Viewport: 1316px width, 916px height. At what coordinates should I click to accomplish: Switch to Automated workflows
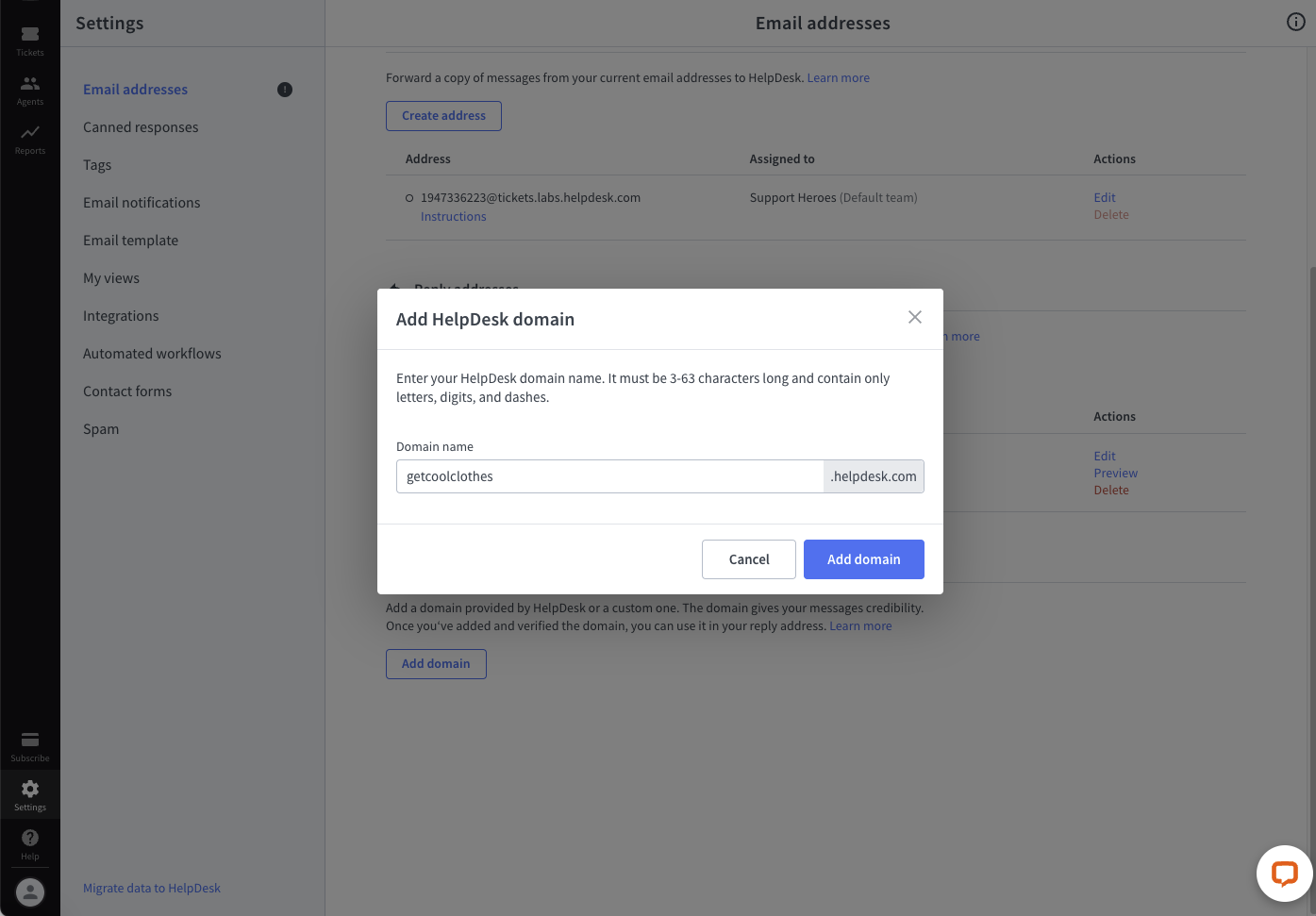152,353
